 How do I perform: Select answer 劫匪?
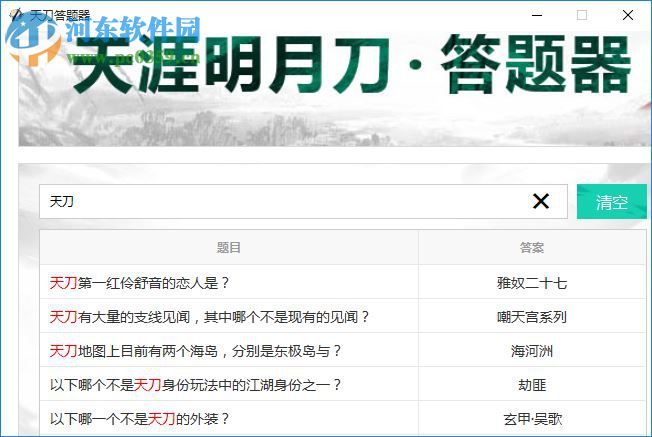click(x=532, y=385)
